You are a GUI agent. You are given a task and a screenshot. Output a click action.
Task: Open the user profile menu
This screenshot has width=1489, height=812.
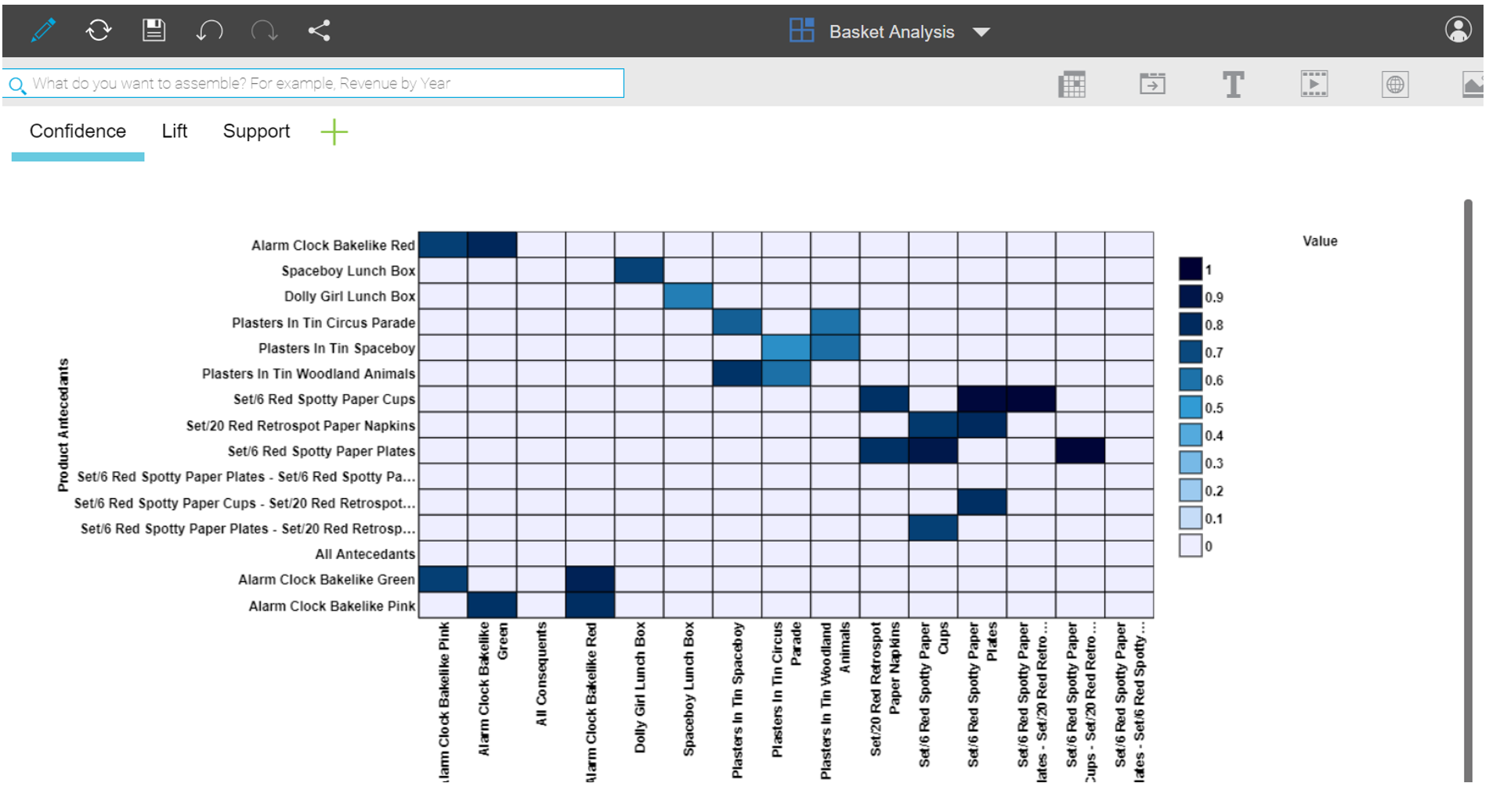click(1458, 31)
